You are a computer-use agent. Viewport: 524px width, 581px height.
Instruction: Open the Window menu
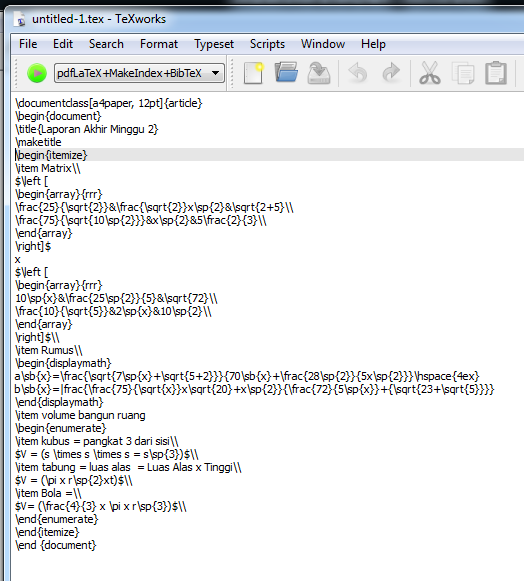pyautogui.click(x=323, y=44)
